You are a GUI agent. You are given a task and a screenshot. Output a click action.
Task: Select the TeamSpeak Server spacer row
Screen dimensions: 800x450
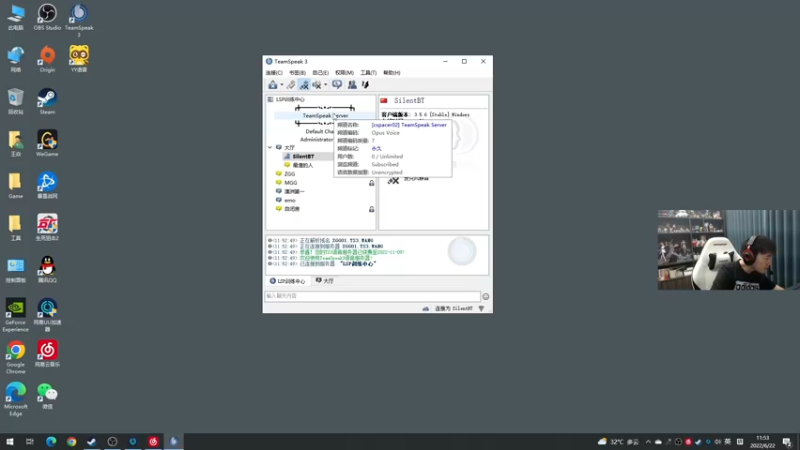(x=325, y=116)
